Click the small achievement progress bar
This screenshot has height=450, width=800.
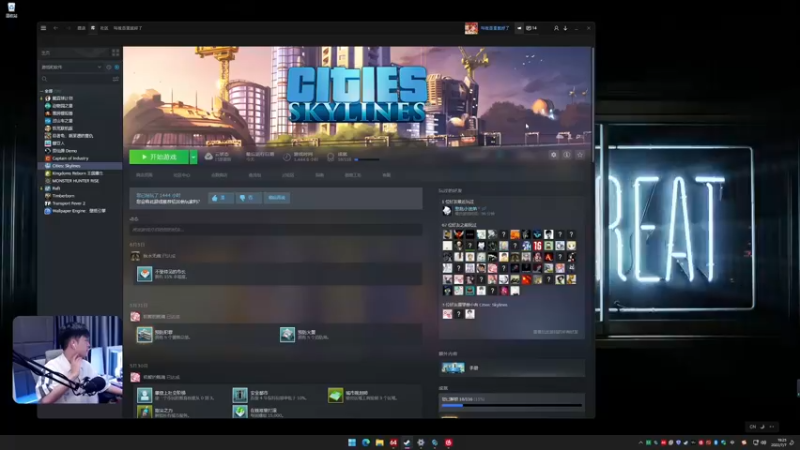[x=367, y=159]
